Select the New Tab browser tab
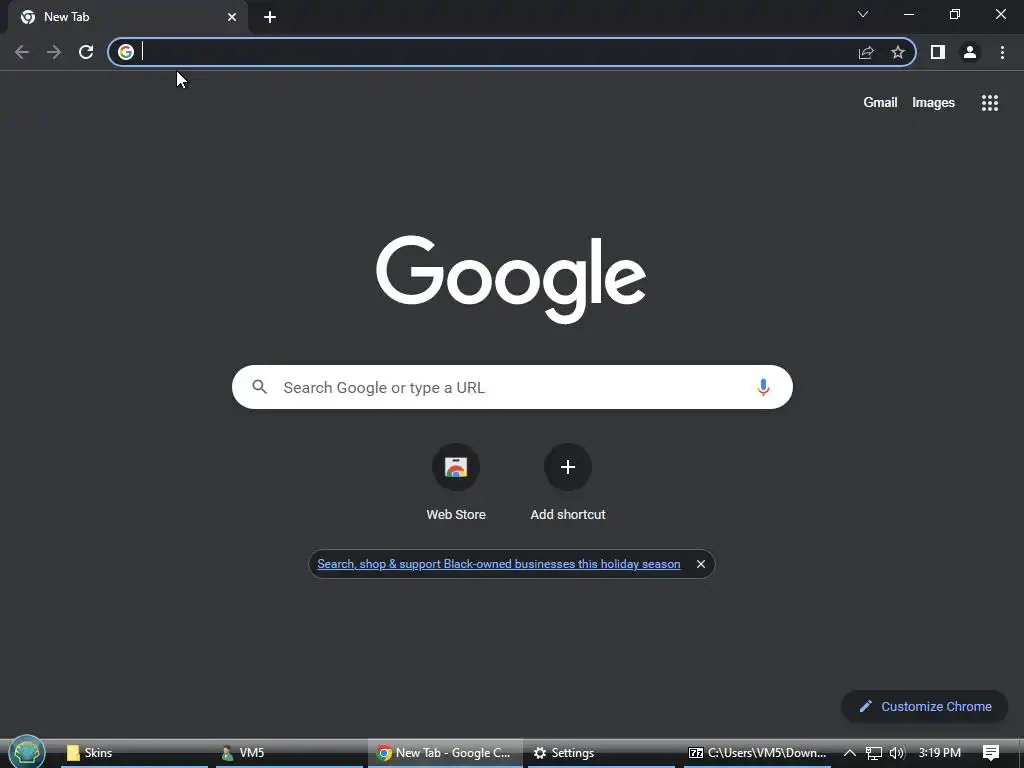Viewport: 1024px width, 768px height. [x=128, y=17]
